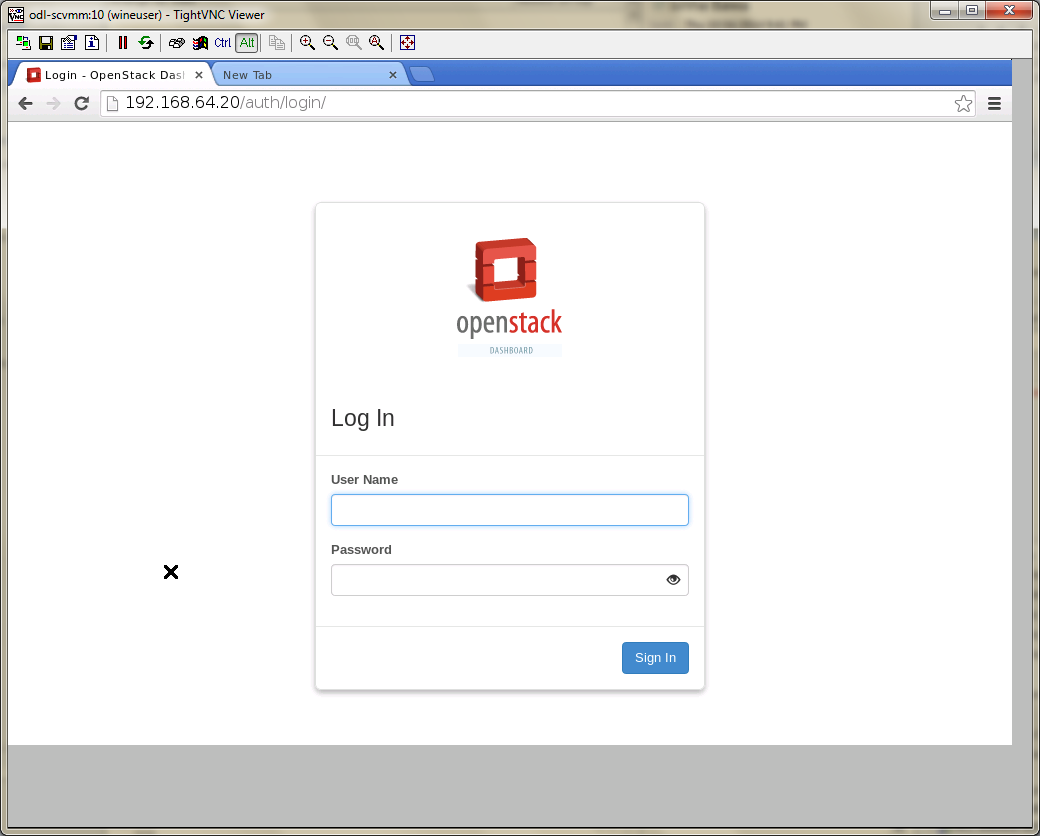Click the browser Forward arrow
Image resolution: width=1040 pixels, height=836 pixels.
tap(54, 104)
